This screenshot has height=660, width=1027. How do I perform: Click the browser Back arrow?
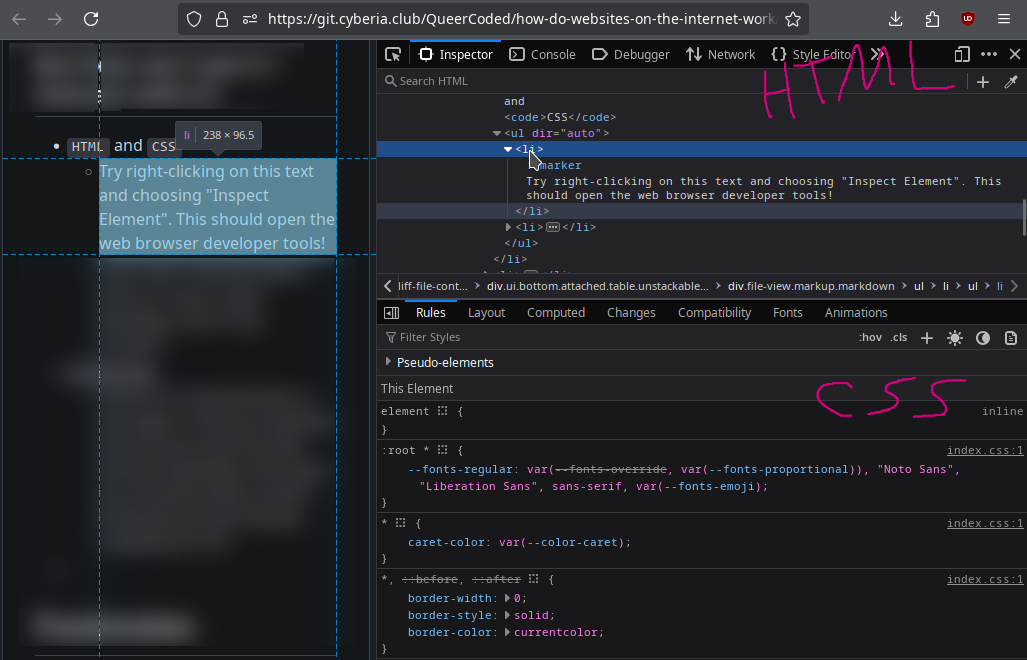pyautogui.click(x=19, y=19)
